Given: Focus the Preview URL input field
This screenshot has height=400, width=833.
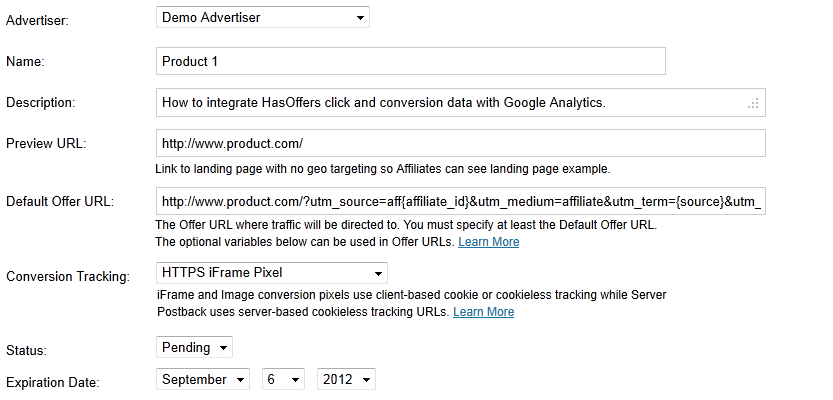Looking at the screenshot, I should (x=460, y=143).
